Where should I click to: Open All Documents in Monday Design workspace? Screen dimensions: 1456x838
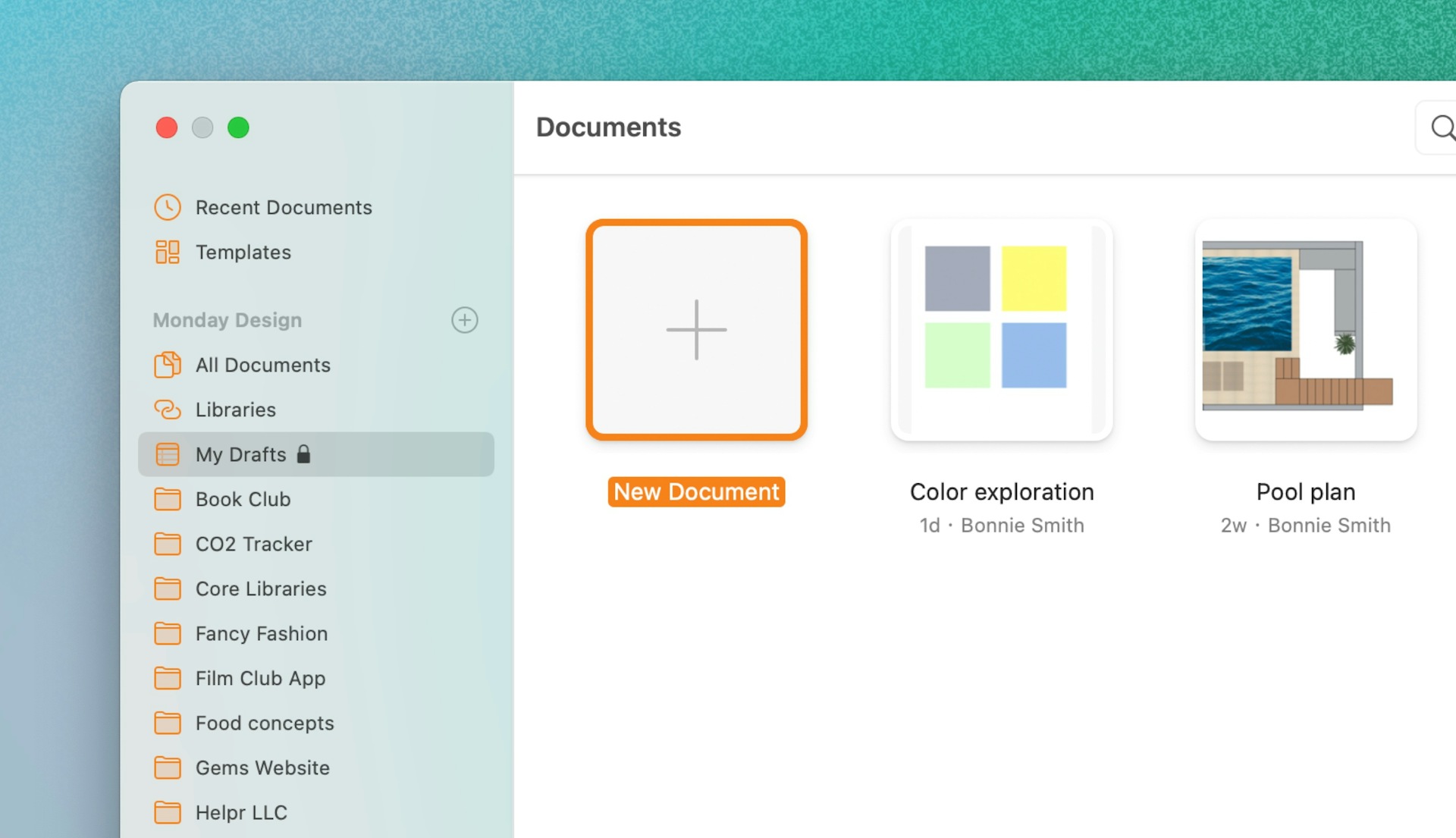(x=262, y=365)
